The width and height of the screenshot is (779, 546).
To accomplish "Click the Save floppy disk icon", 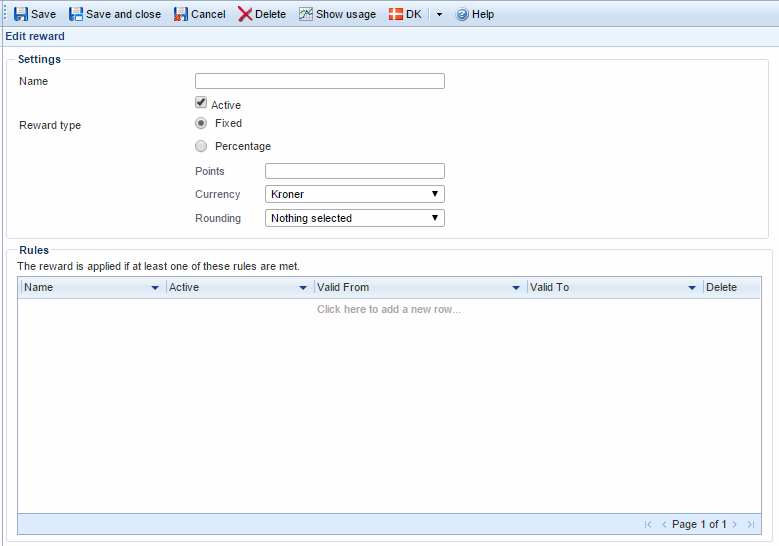I will point(21,15).
